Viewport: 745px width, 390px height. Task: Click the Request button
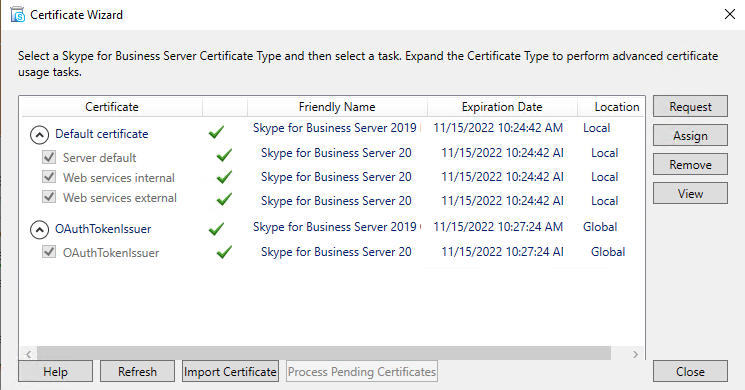pos(690,106)
